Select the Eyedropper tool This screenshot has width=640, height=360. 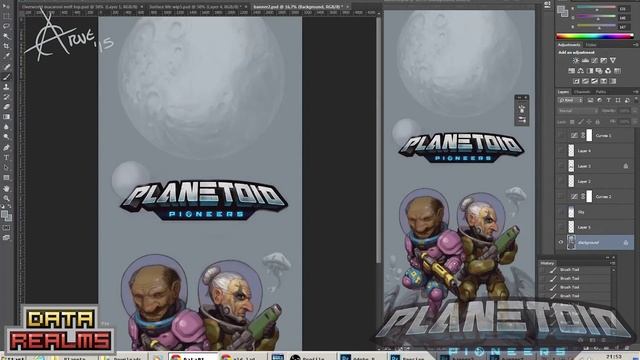coord(6,56)
